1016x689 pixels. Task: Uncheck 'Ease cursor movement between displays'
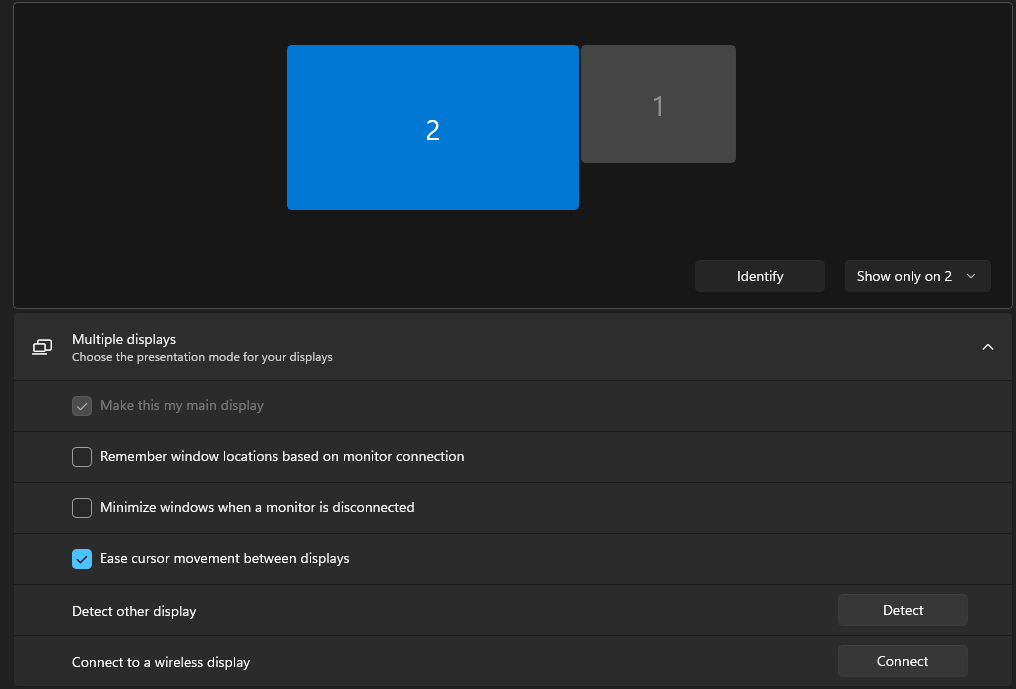82,559
